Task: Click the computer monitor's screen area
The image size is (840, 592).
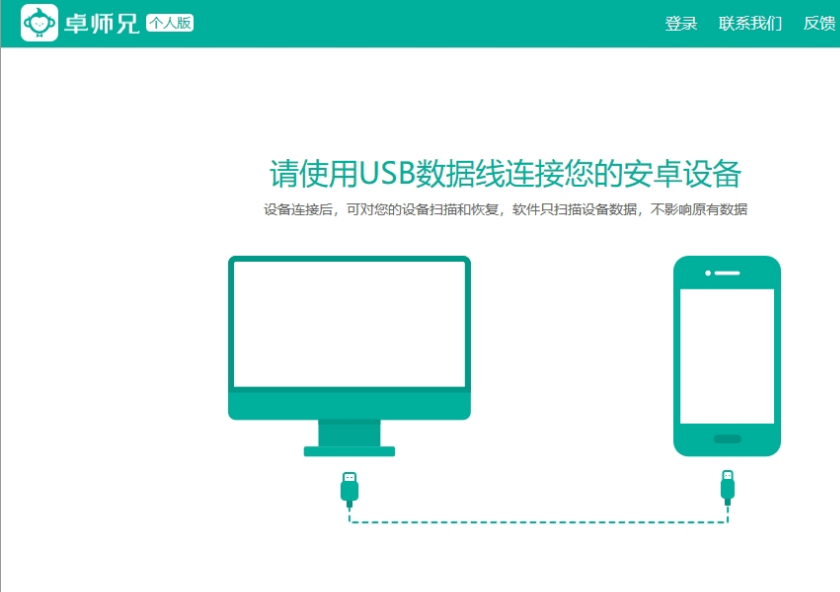Action: tap(348, 320)
